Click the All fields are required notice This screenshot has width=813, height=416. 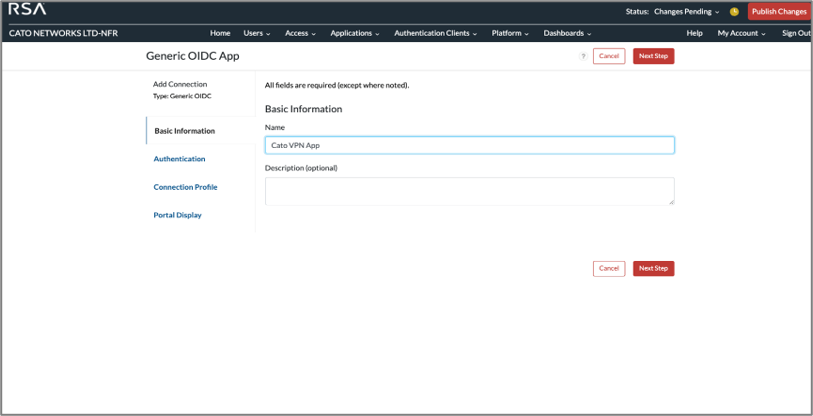(x=337, y=86)
